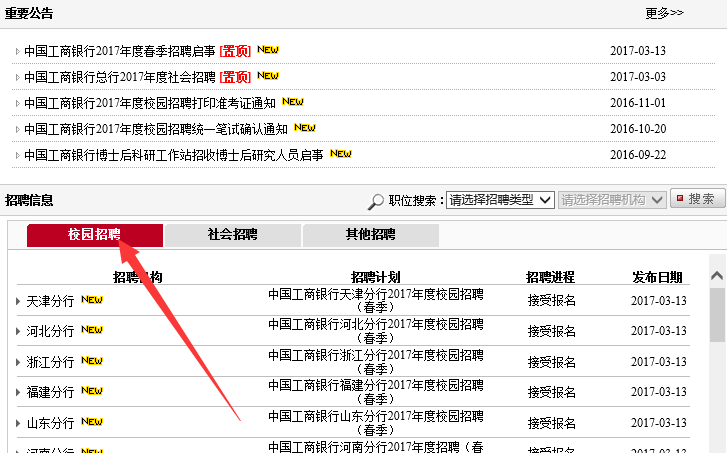Viewport: 727px width, 453px height.
Task: Click the NEW badge beside 河北分行
Action: click(91, 330)
